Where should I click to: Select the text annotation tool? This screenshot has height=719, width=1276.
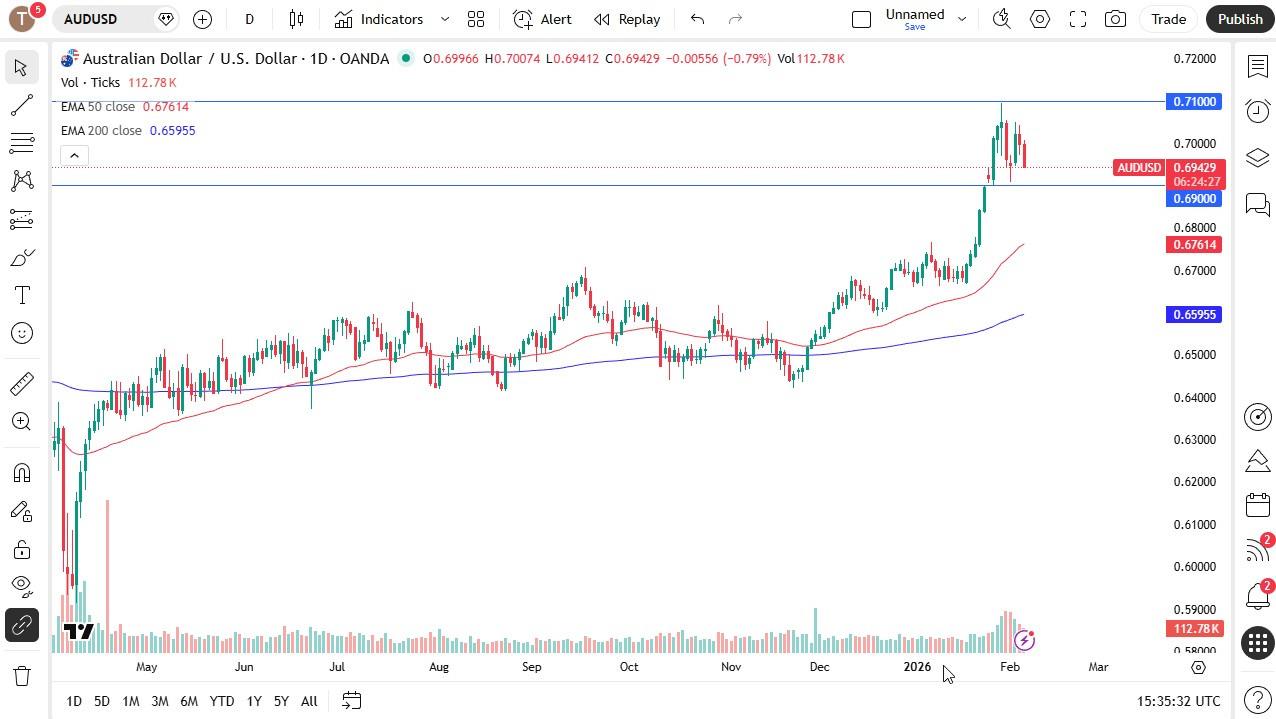click(21, 295)
